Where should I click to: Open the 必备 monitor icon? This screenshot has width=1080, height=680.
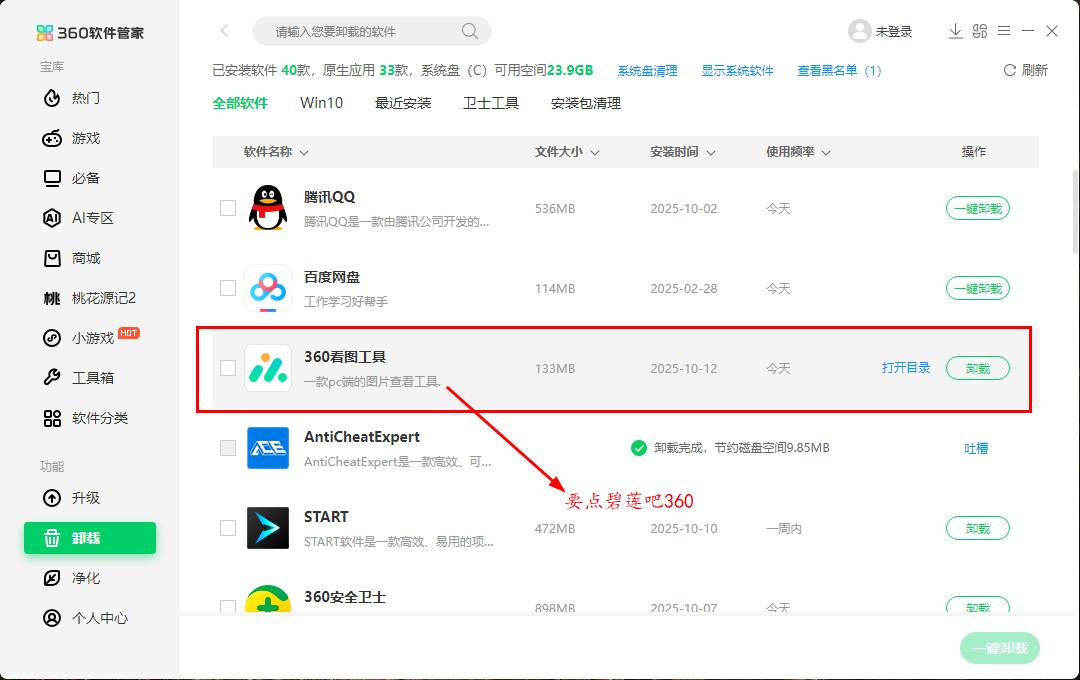[x=52, y=178]
